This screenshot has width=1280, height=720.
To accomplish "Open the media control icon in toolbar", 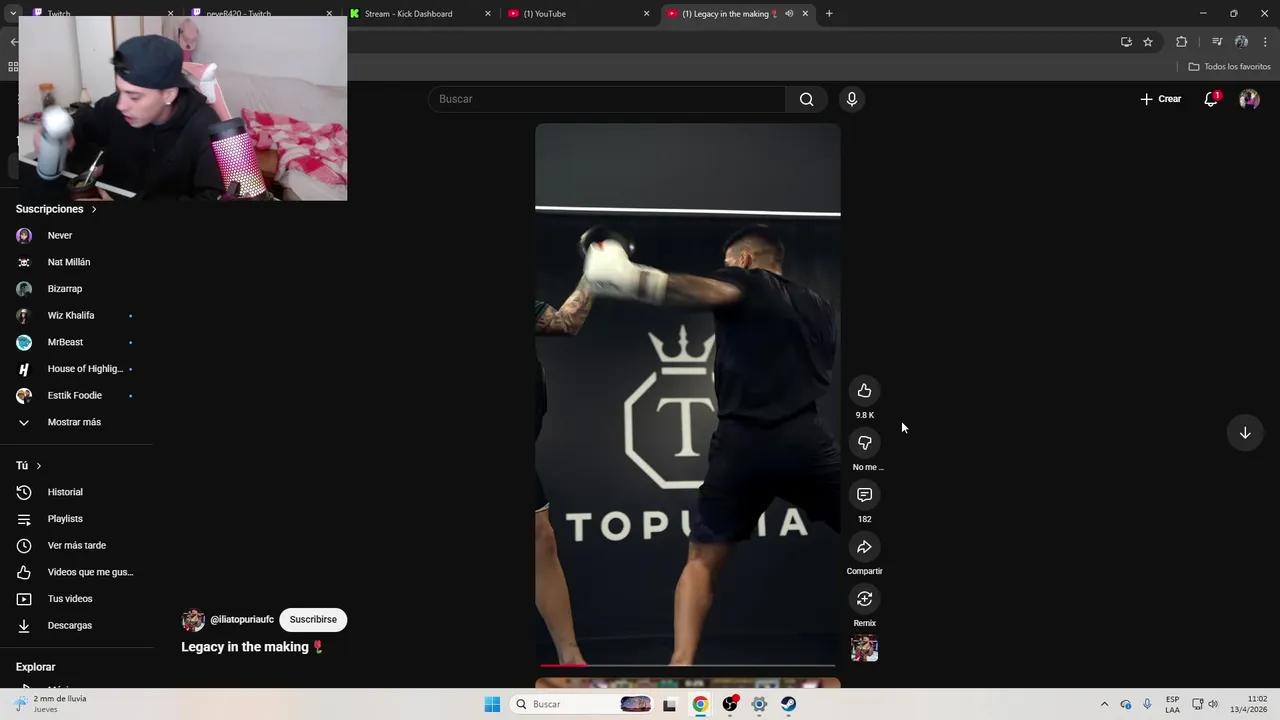I will click(x=1217, y=42).
